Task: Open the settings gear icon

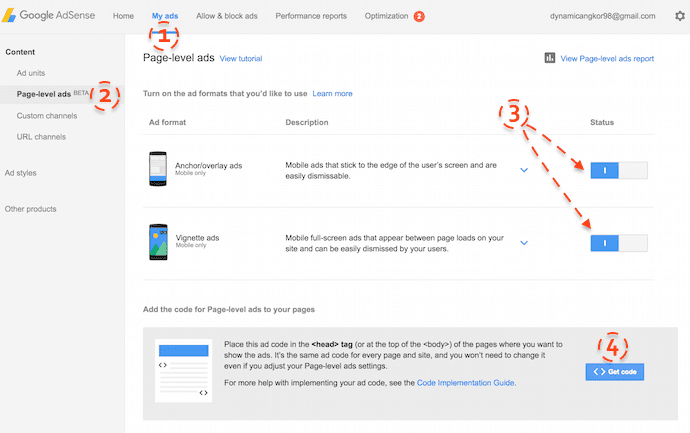Action: point(680,16)
